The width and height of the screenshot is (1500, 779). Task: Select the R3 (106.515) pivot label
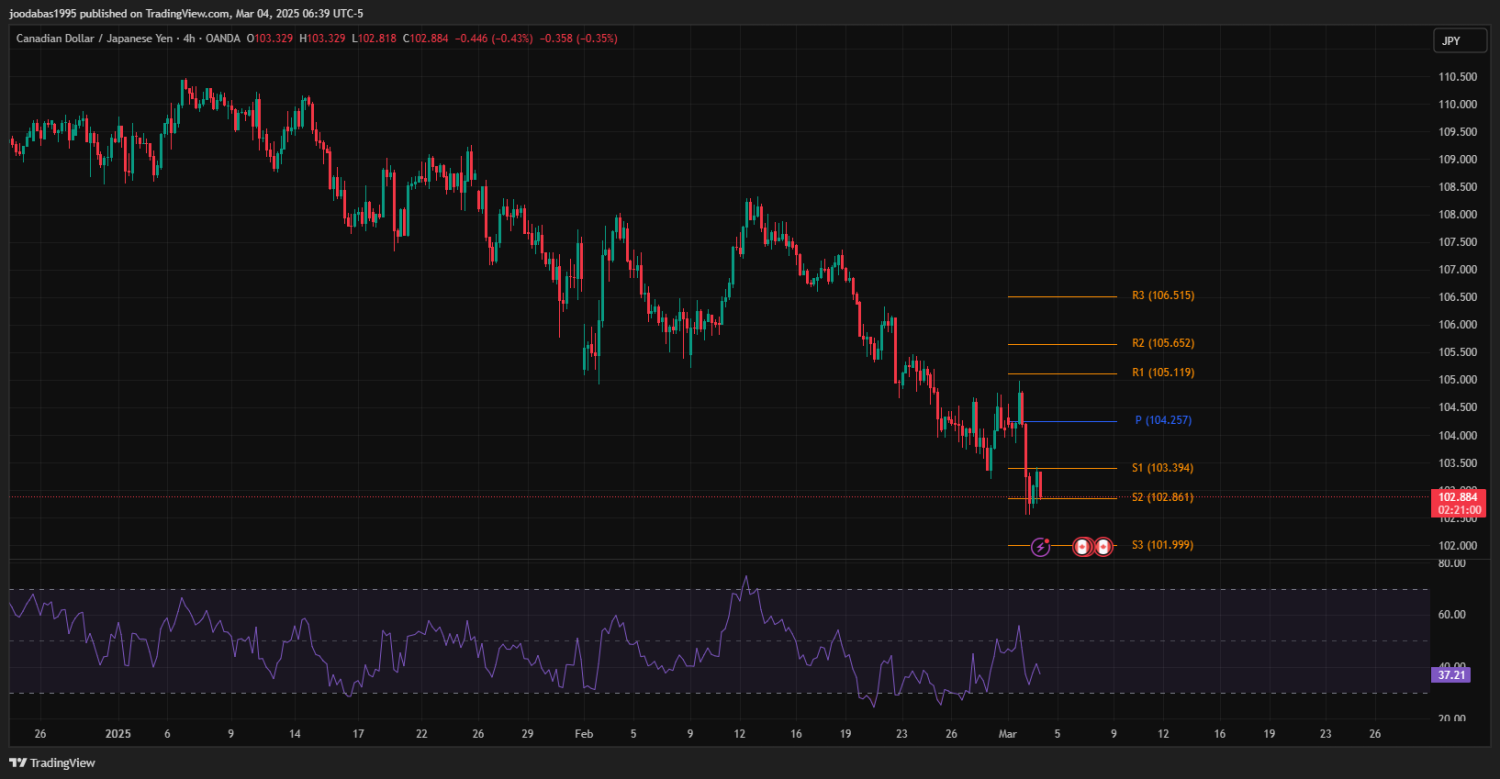tap(1163, 296)
